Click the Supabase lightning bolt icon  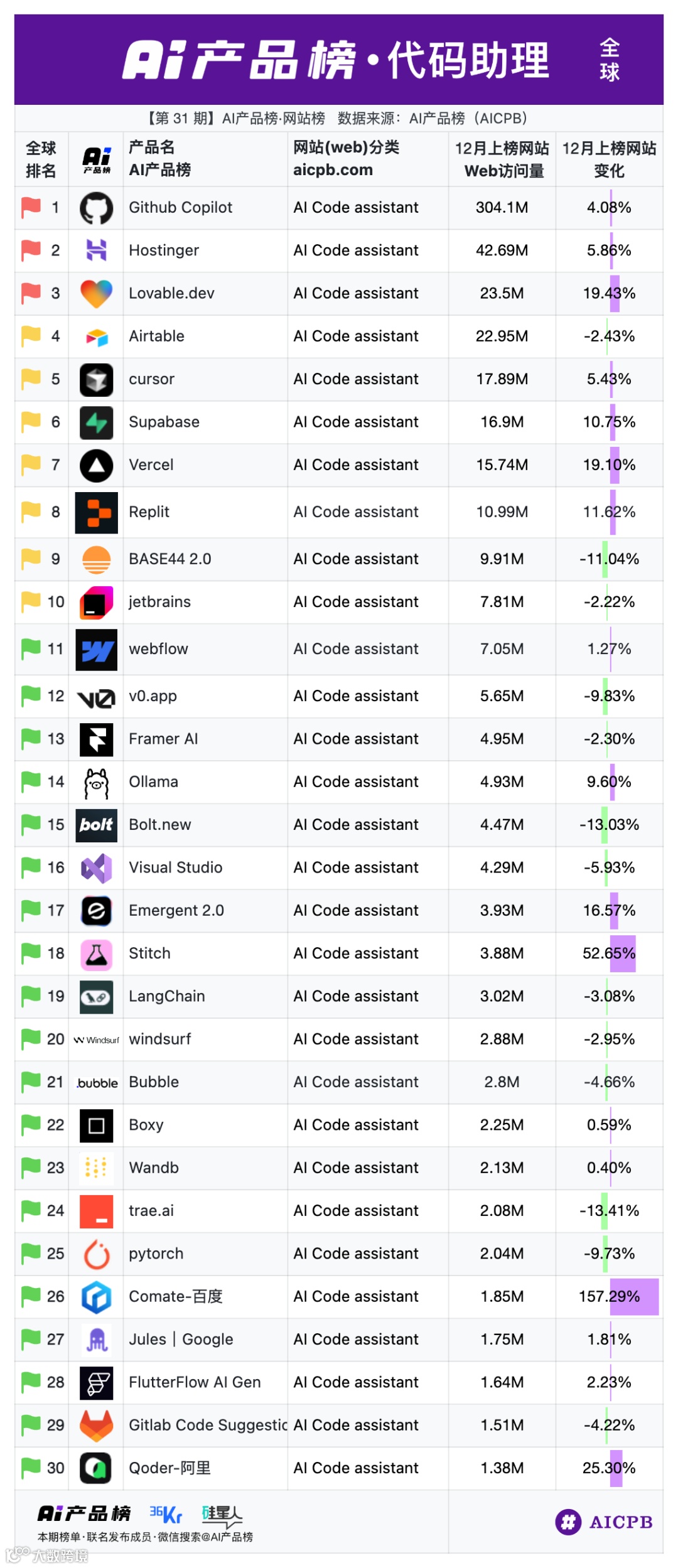[x=96, y=422]
